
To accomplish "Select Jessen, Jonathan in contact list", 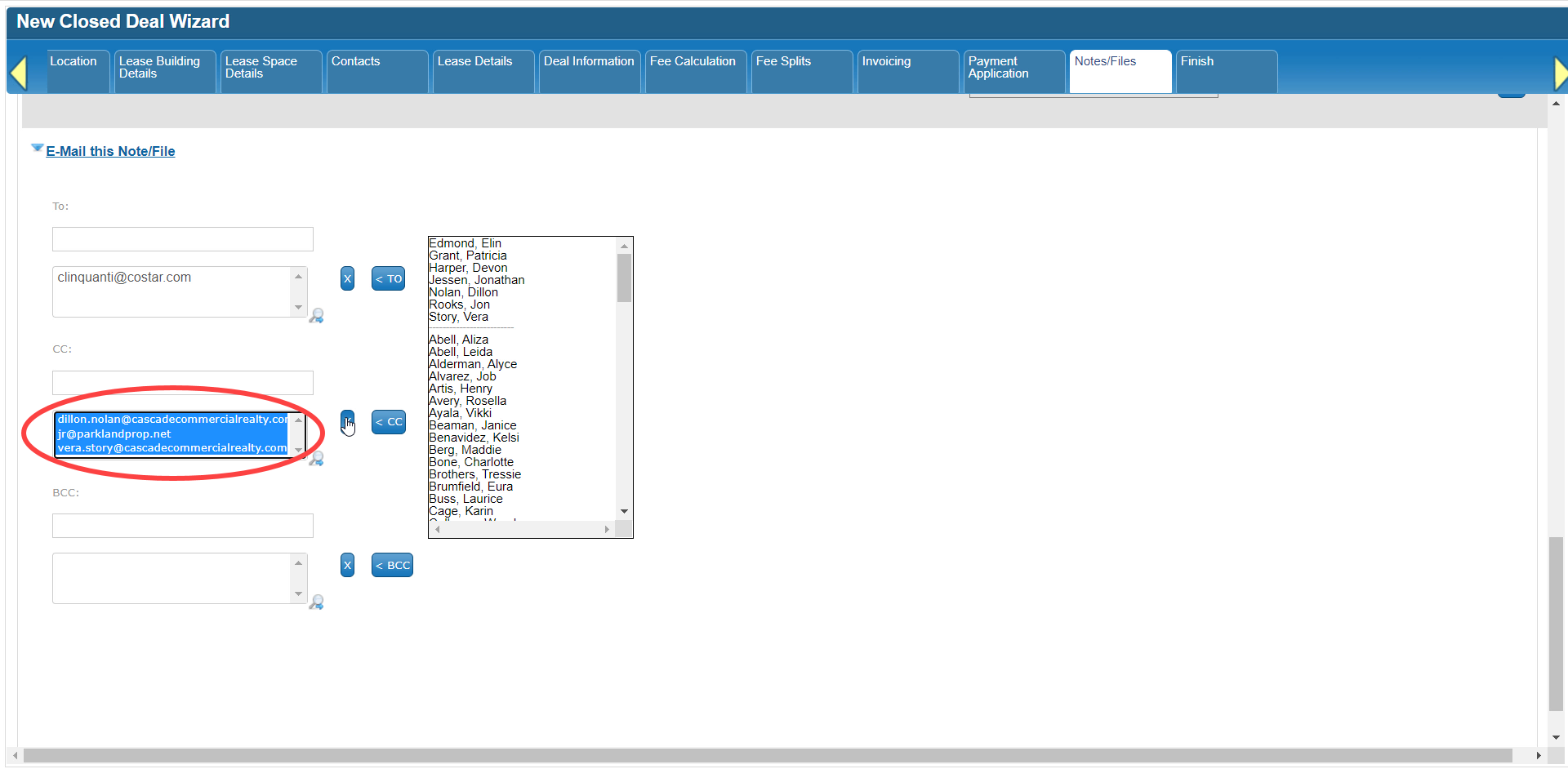I will (477, 280).
